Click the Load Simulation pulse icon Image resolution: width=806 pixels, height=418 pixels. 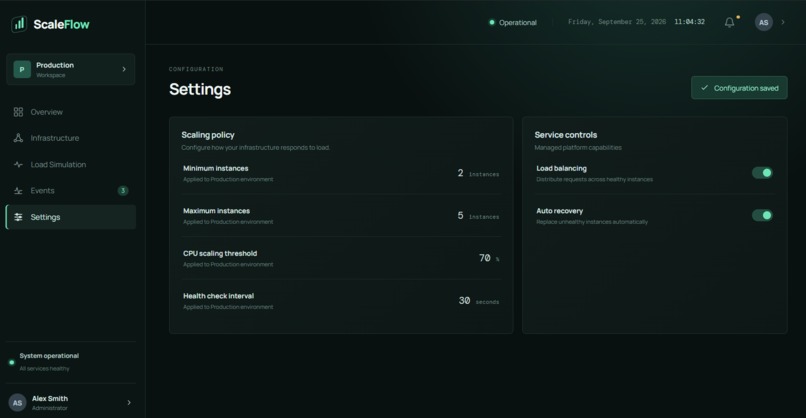point(19,165)
